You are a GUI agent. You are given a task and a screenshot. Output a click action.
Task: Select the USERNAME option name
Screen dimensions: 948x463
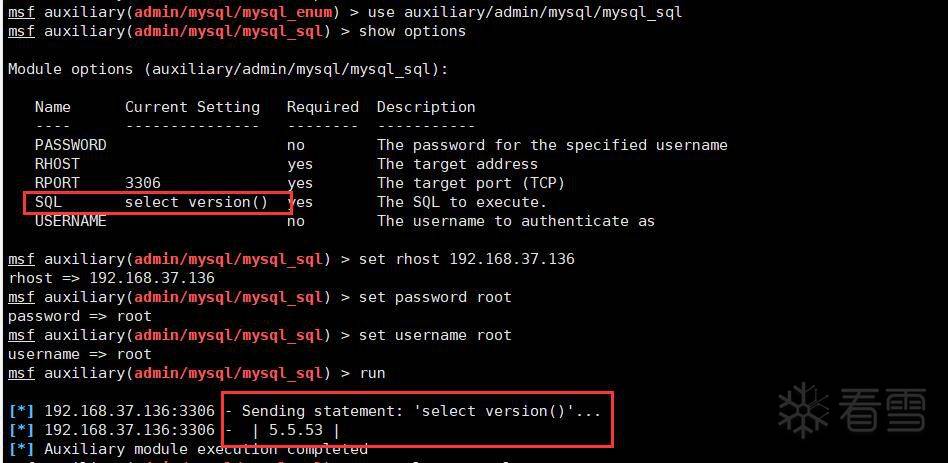click(70, 221)
